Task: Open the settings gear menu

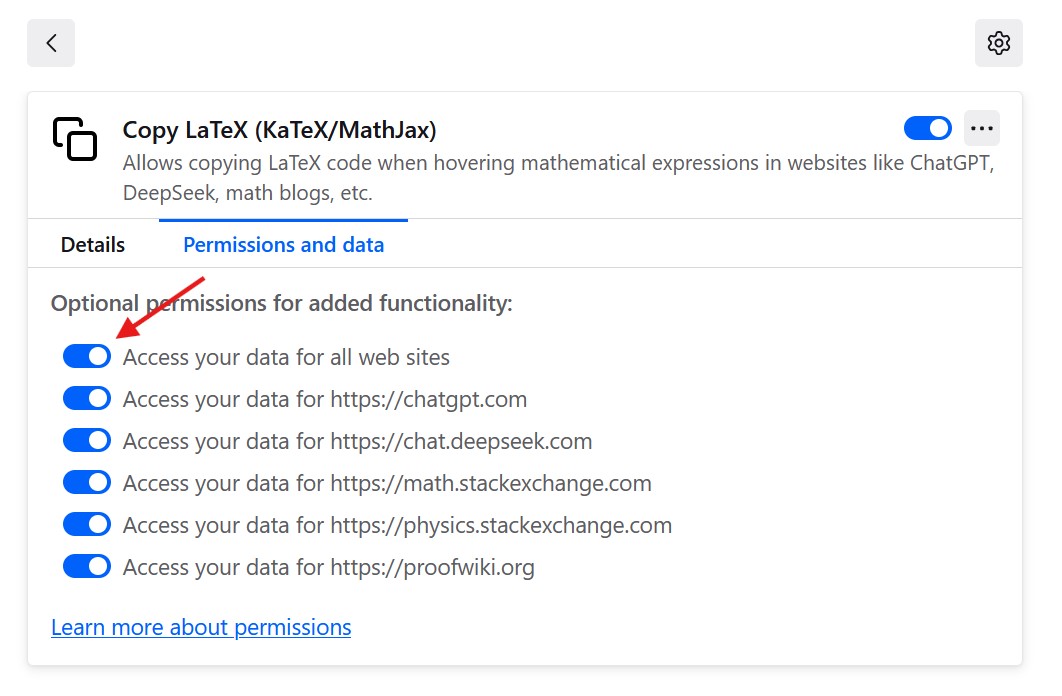Action: click(998, 43)
